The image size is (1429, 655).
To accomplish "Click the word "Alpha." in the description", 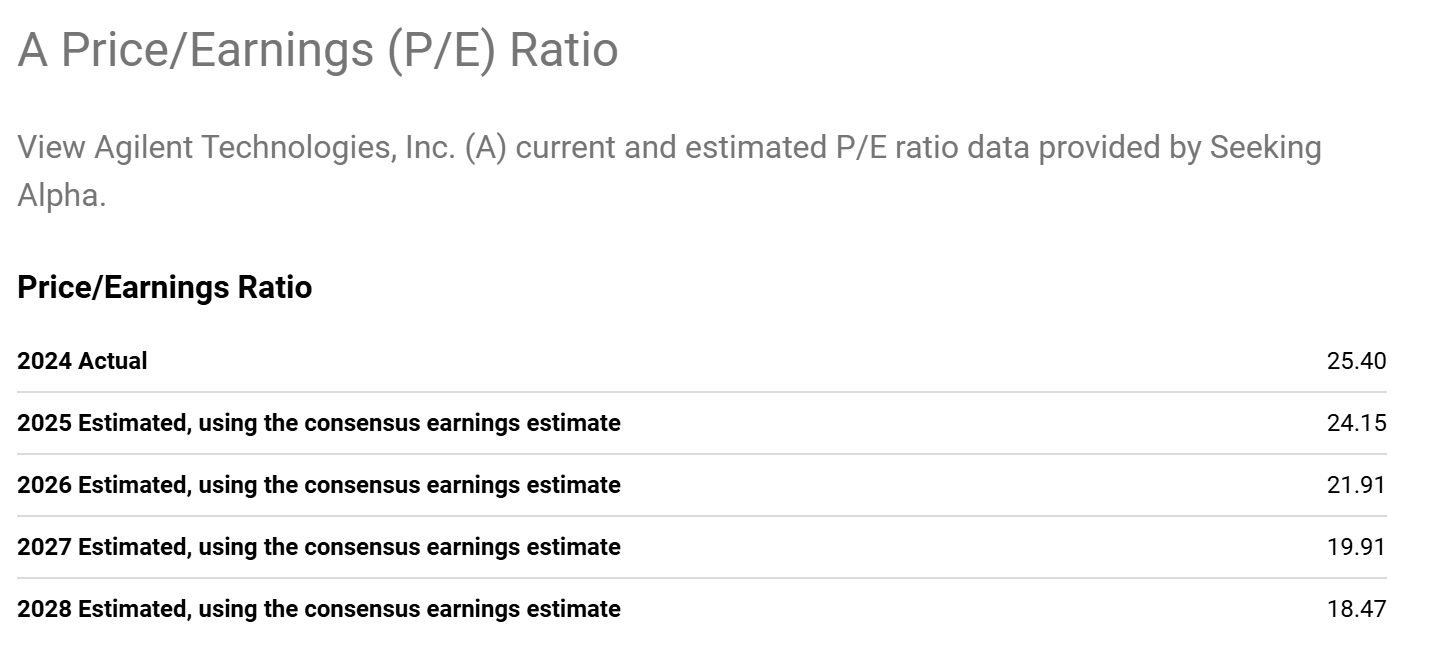I will 62,195.
